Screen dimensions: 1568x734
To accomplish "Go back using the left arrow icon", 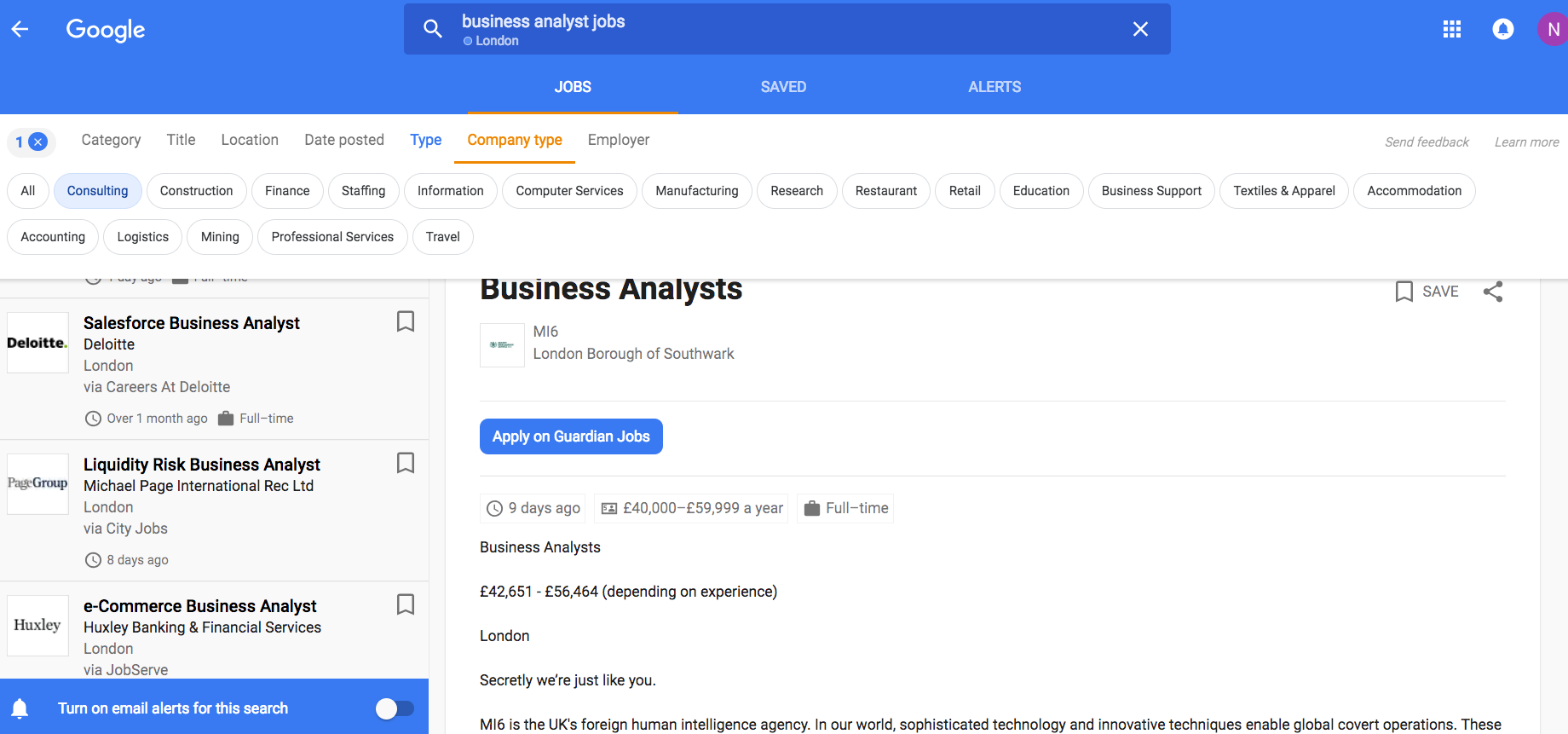I will click(x=20, y=29).
